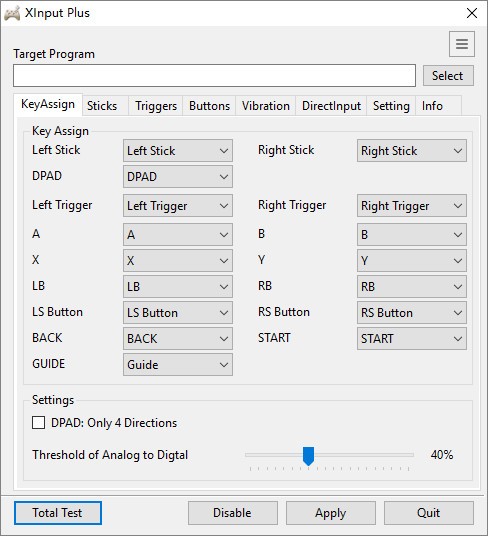488x536 pixels.
Task: Go to the DirectInput tab
Action: pyautogui.click(x=331, y=106)
